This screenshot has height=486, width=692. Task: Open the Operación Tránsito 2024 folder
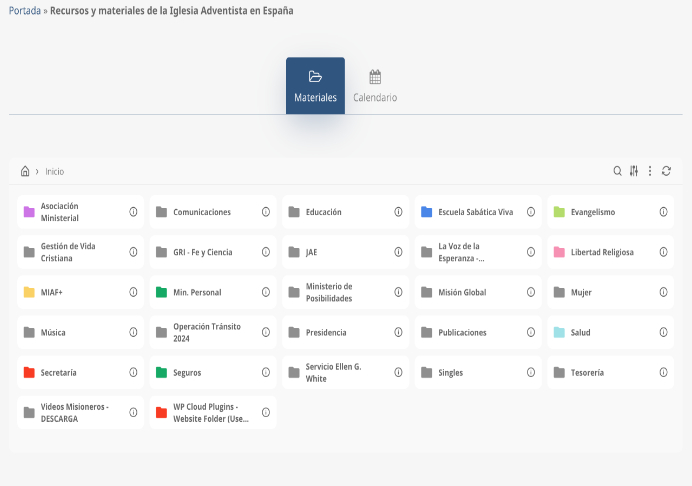point(206,332)
